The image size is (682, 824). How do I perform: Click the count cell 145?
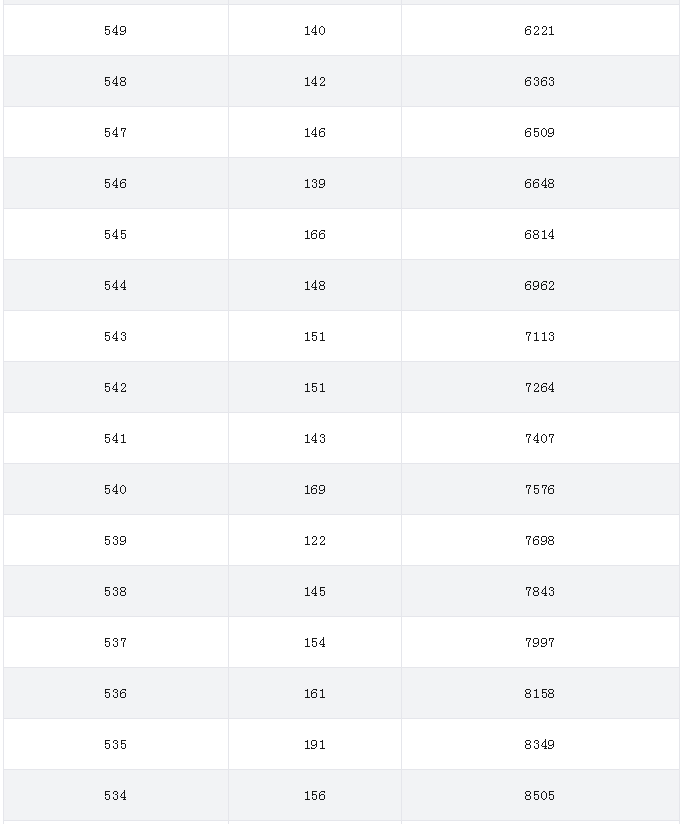pyautogui.click(x=315, y=591)
